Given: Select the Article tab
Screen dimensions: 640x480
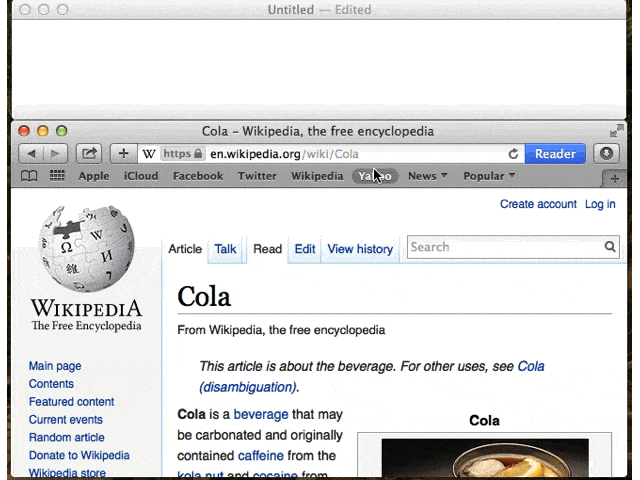Looking at the screenshot, I should [185, 249].
